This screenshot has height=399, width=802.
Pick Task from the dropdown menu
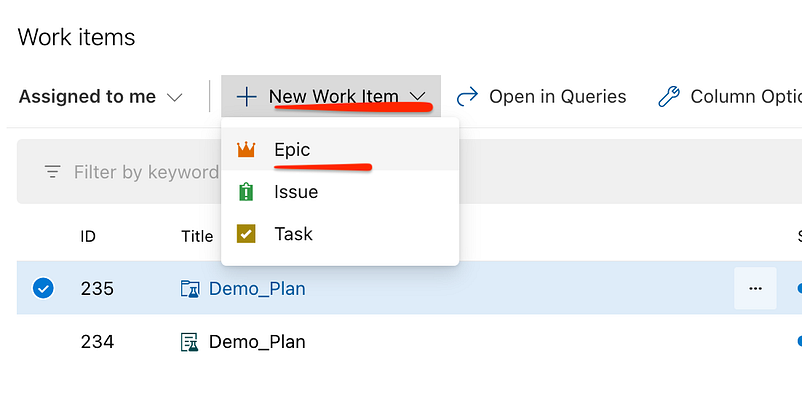340,234
